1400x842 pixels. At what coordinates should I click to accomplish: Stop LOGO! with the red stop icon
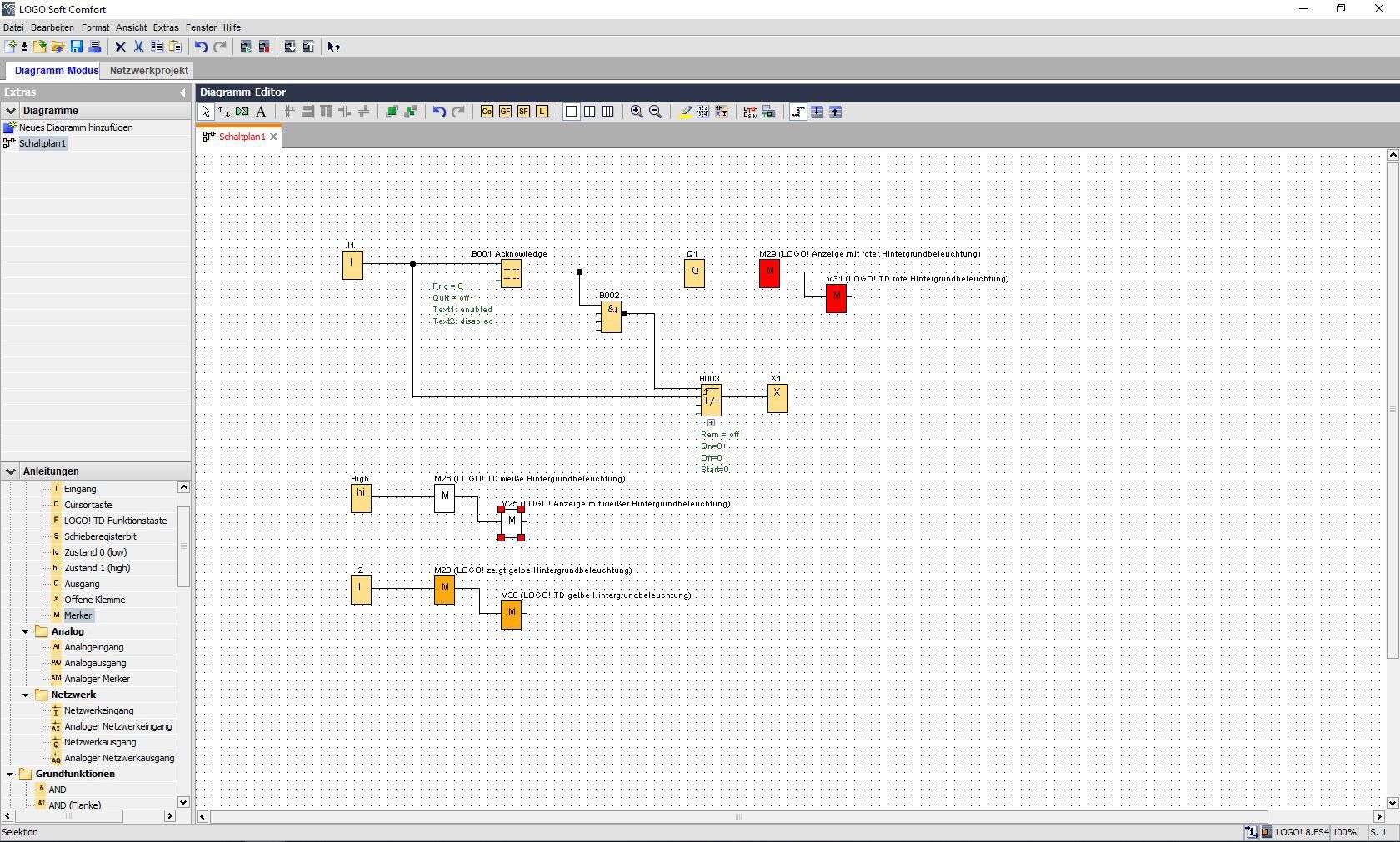pos(264,47)
